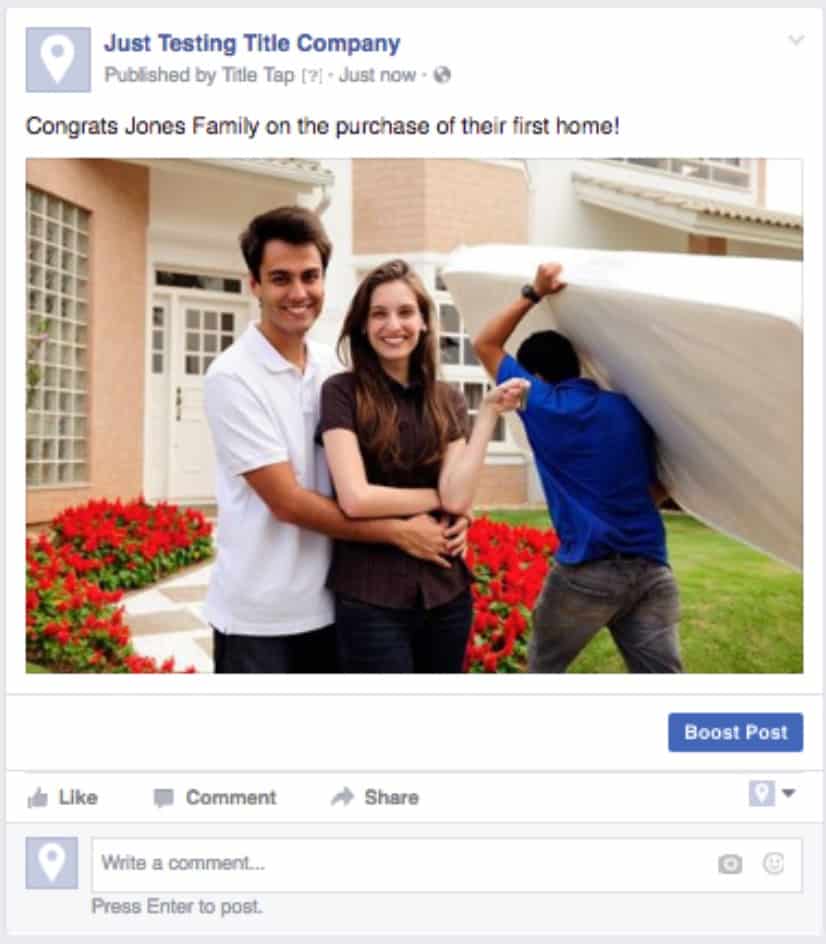The width and height of the screenshot is (826, 944).
Task: Click the arrow Share icon
Action: (343, 797)
